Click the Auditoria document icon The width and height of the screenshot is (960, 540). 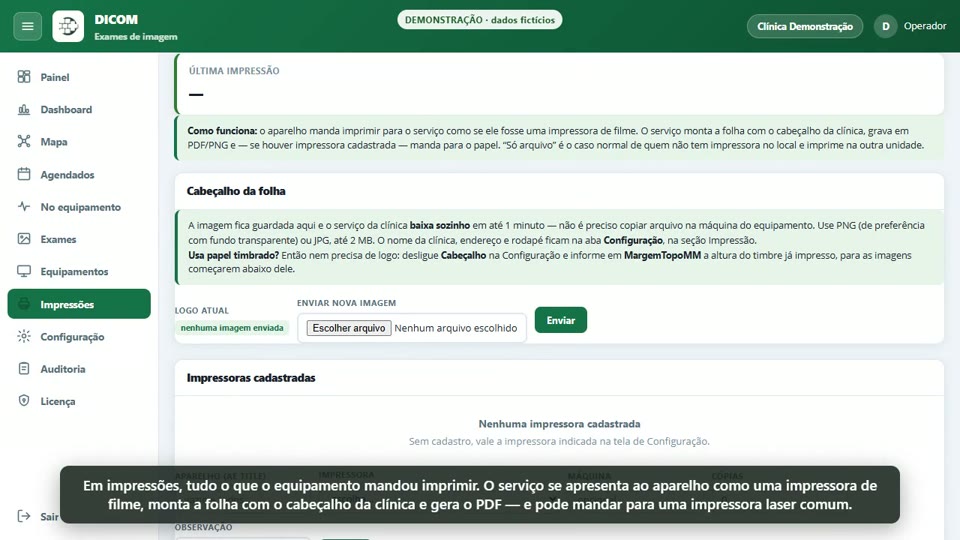coord(24,369)
